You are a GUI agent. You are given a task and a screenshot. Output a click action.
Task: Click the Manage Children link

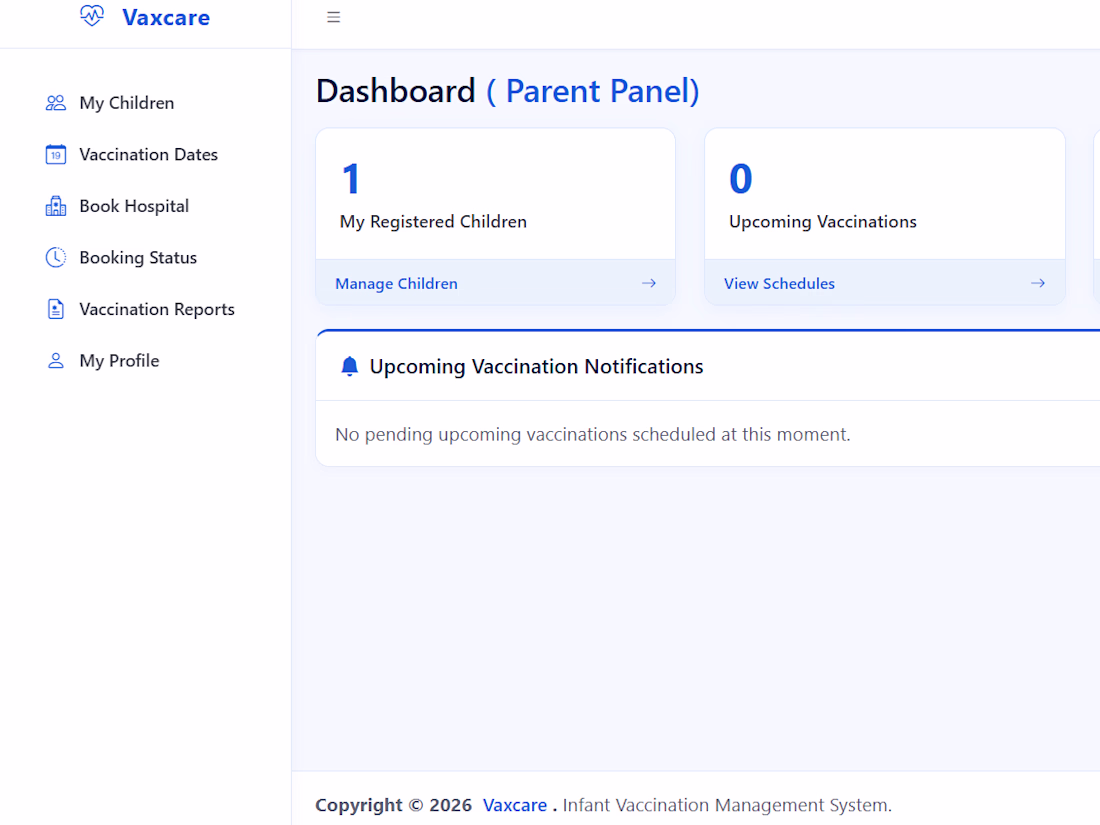396,283
